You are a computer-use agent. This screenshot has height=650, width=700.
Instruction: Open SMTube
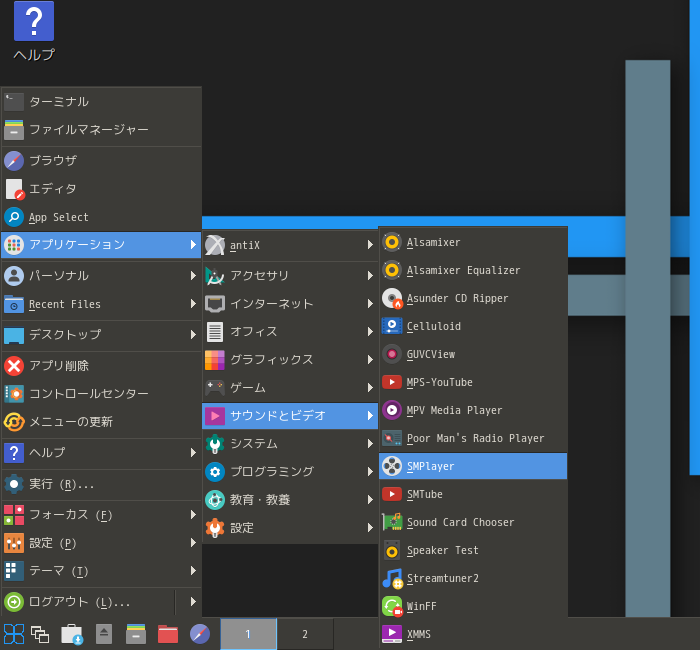(473, 495)
